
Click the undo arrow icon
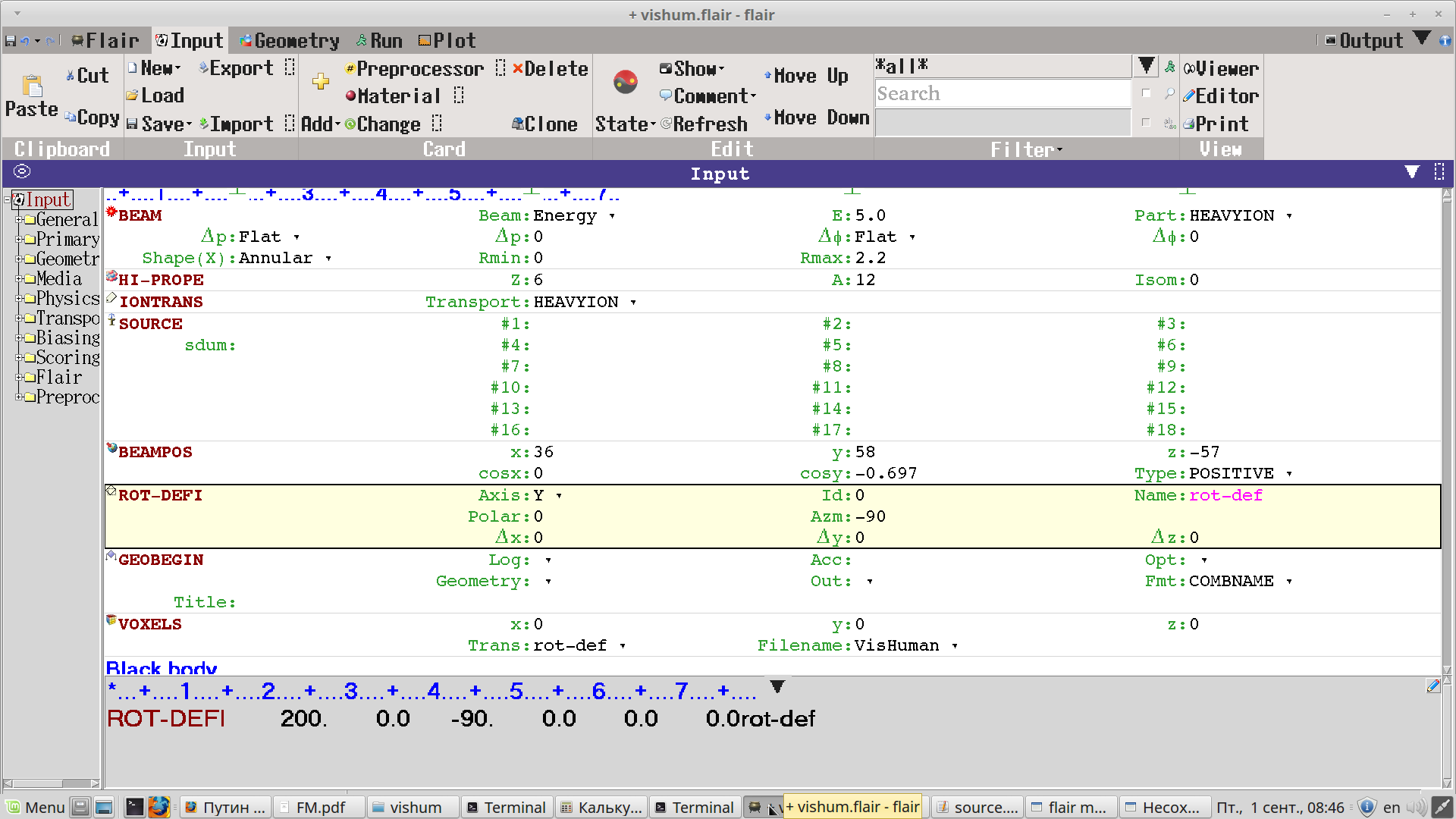(x=25, y=41)
